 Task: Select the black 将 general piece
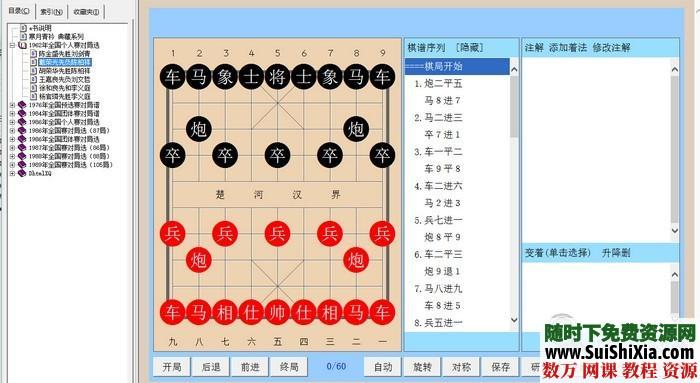coord(277,77)
